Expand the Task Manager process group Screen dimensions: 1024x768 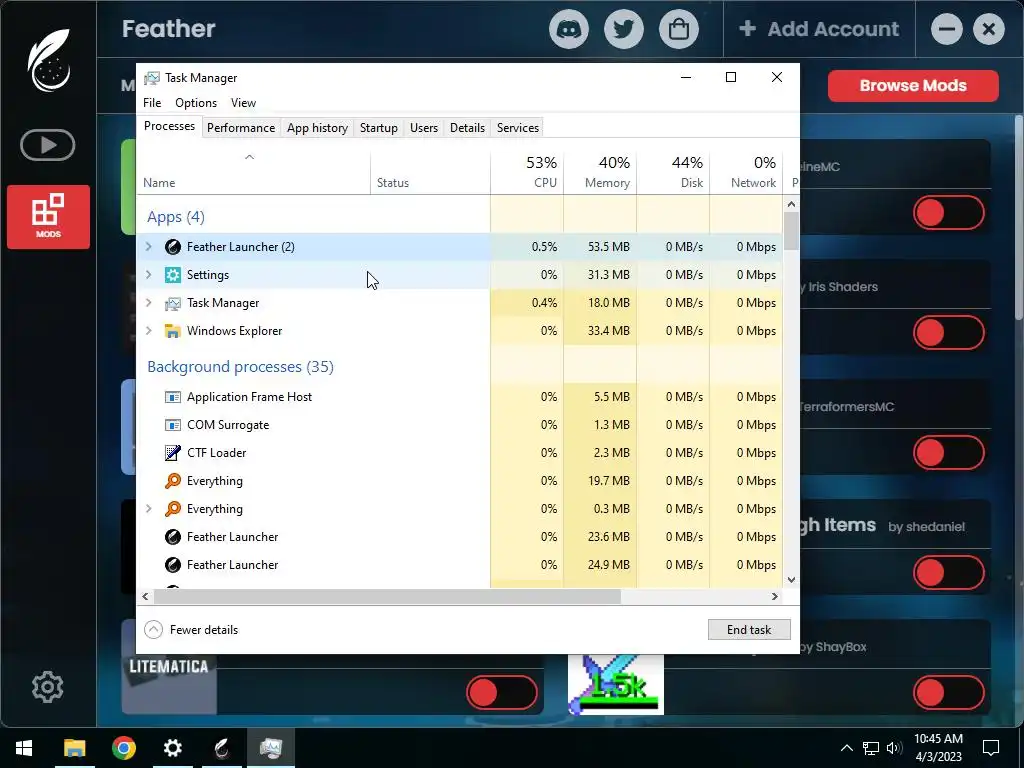click(x=148, y=302)
